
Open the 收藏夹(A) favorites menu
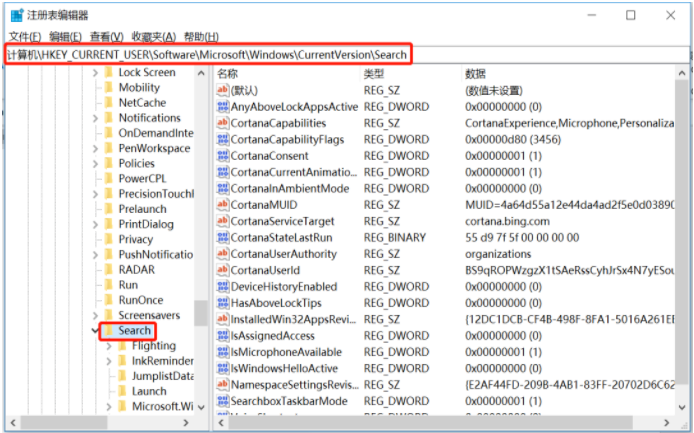152,36
